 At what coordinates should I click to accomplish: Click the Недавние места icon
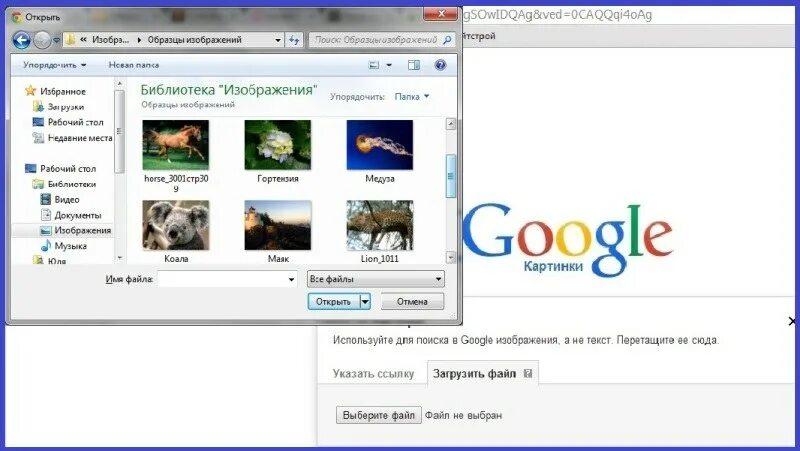point(38,137)
